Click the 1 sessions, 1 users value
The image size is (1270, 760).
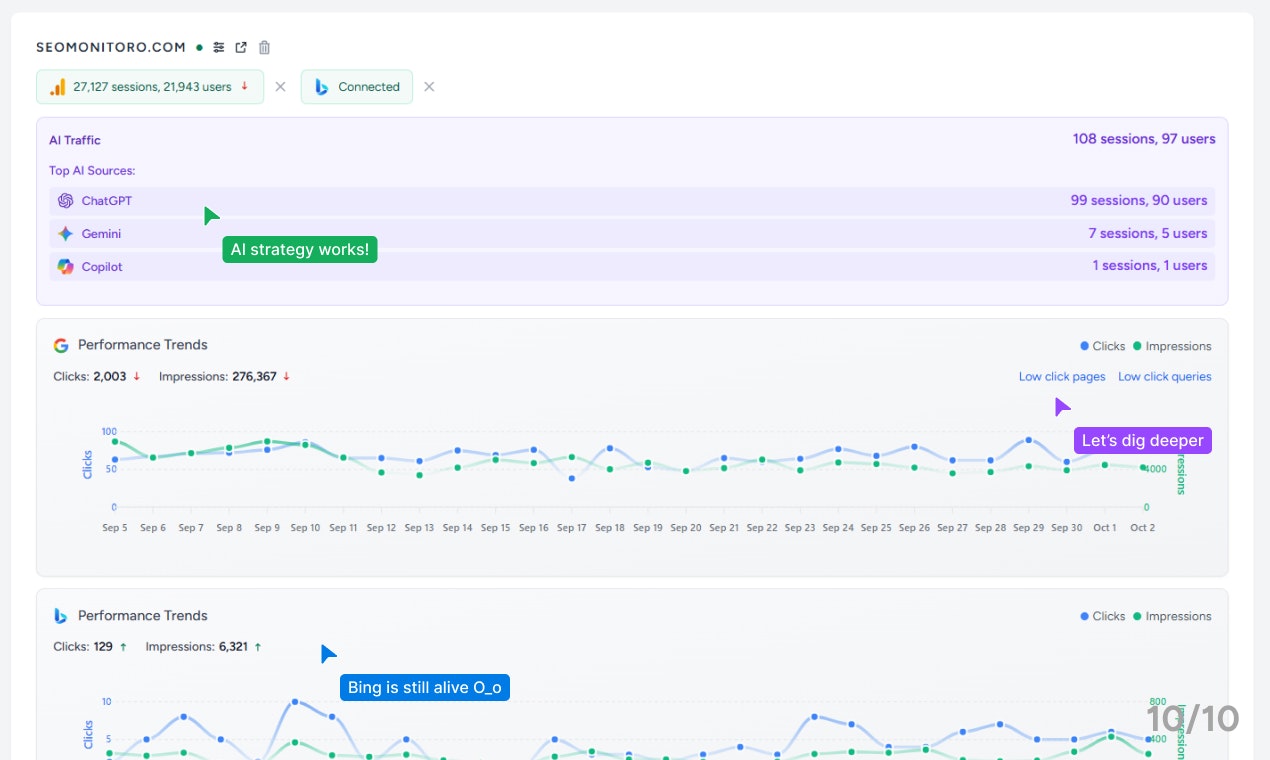tap(1150, 265)
